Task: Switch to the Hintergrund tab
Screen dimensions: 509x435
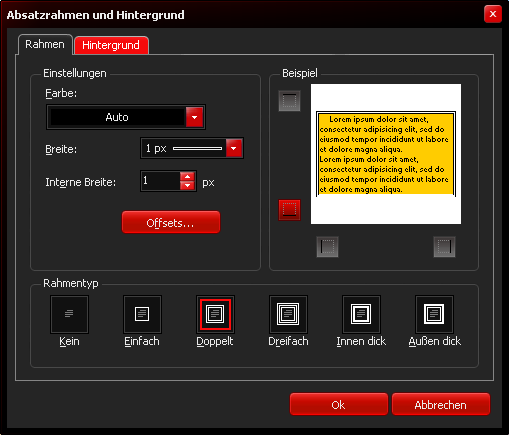Action: click(111, 45)
